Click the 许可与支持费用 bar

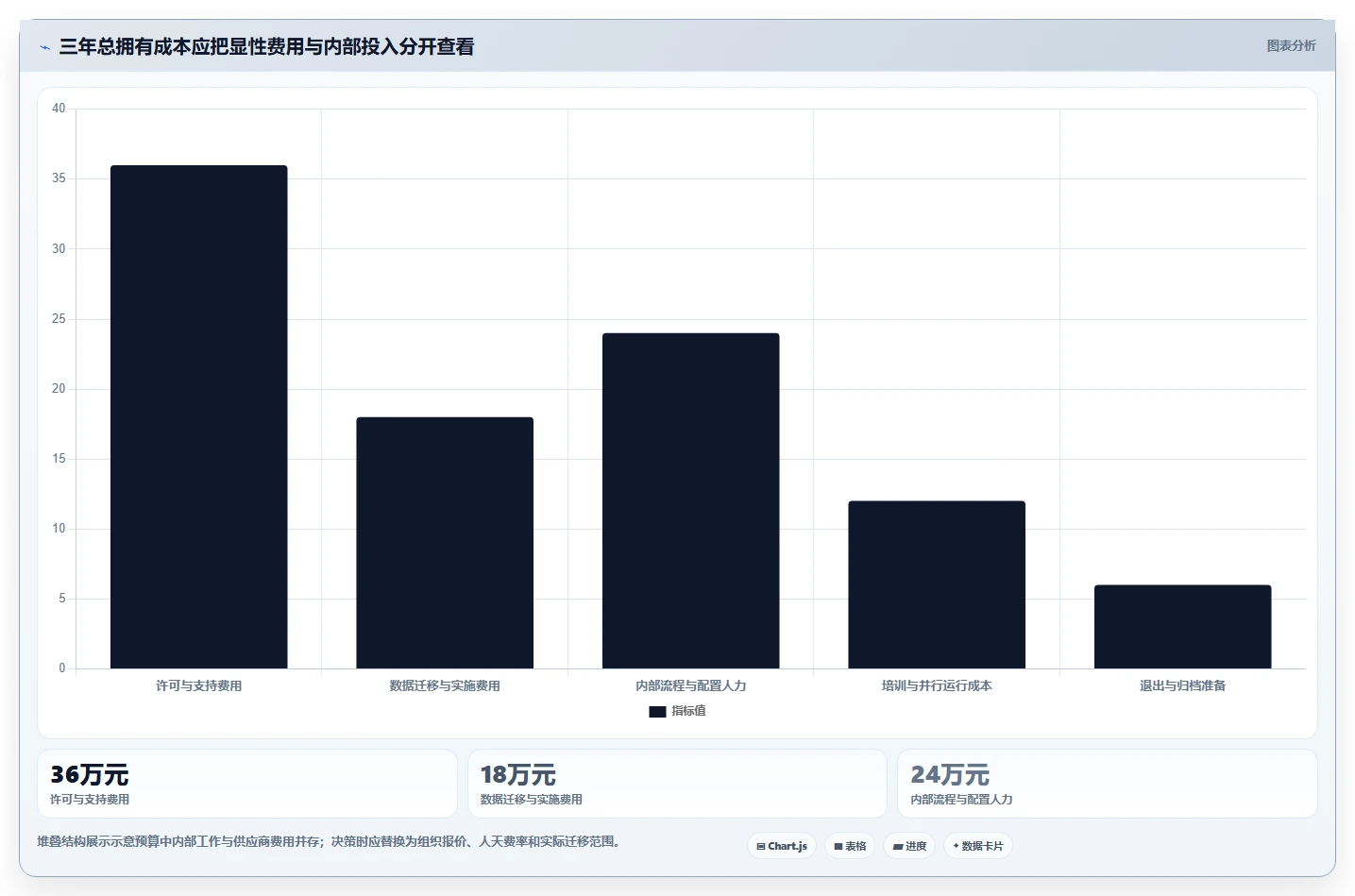coord(198,417)
